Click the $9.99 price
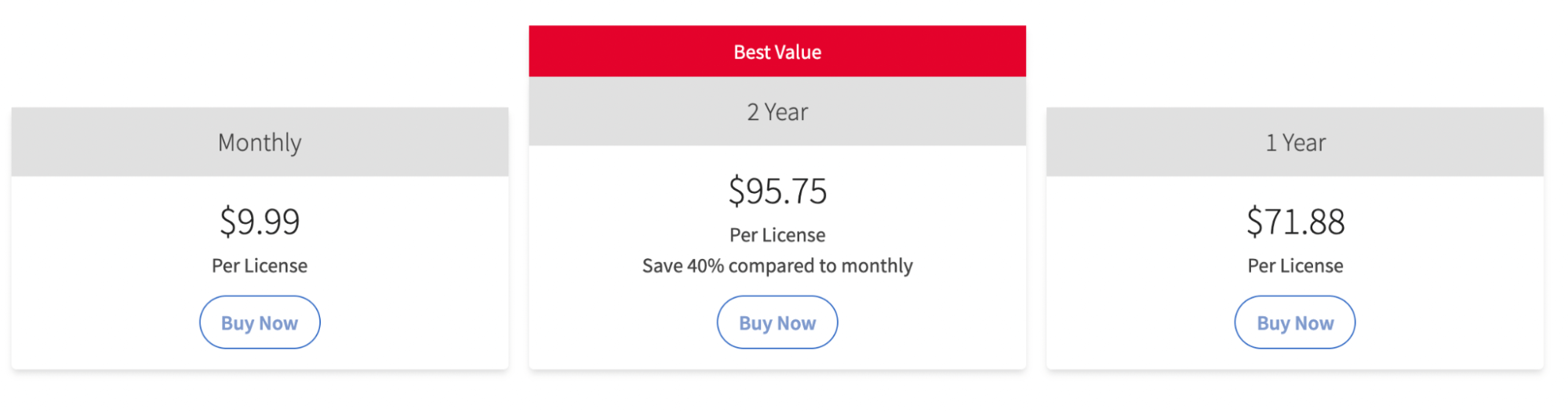The width and height of the screenshot is (1568, 412). click(260, 222)
